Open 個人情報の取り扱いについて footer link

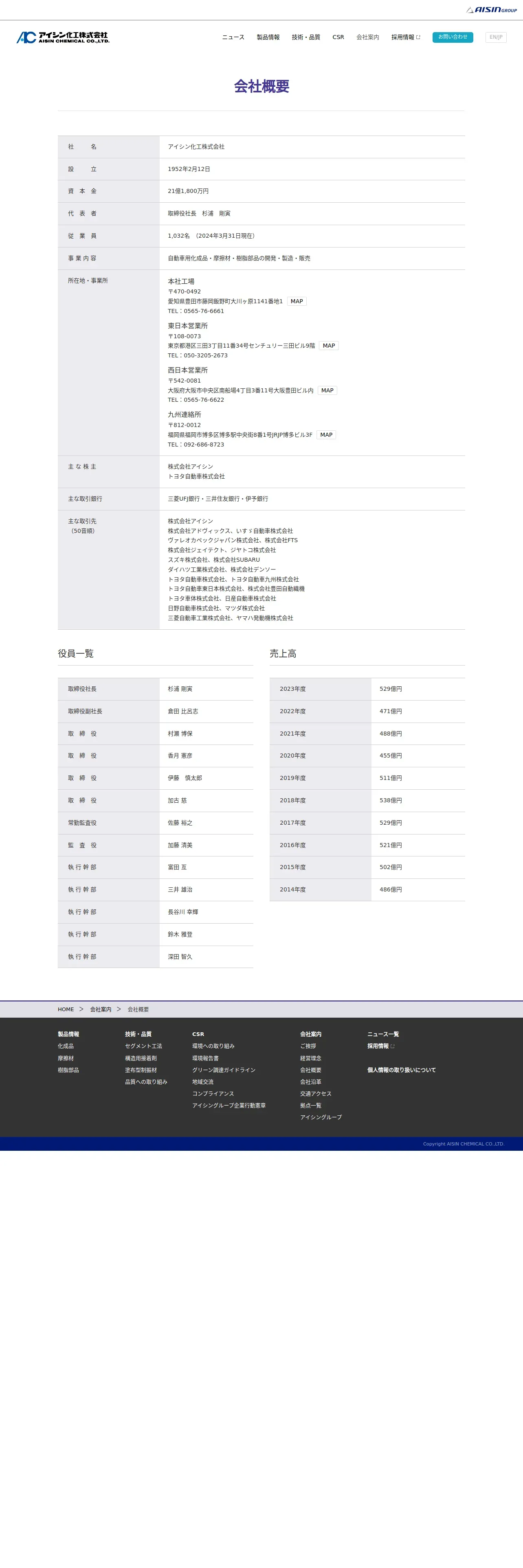click(401, 1070)
